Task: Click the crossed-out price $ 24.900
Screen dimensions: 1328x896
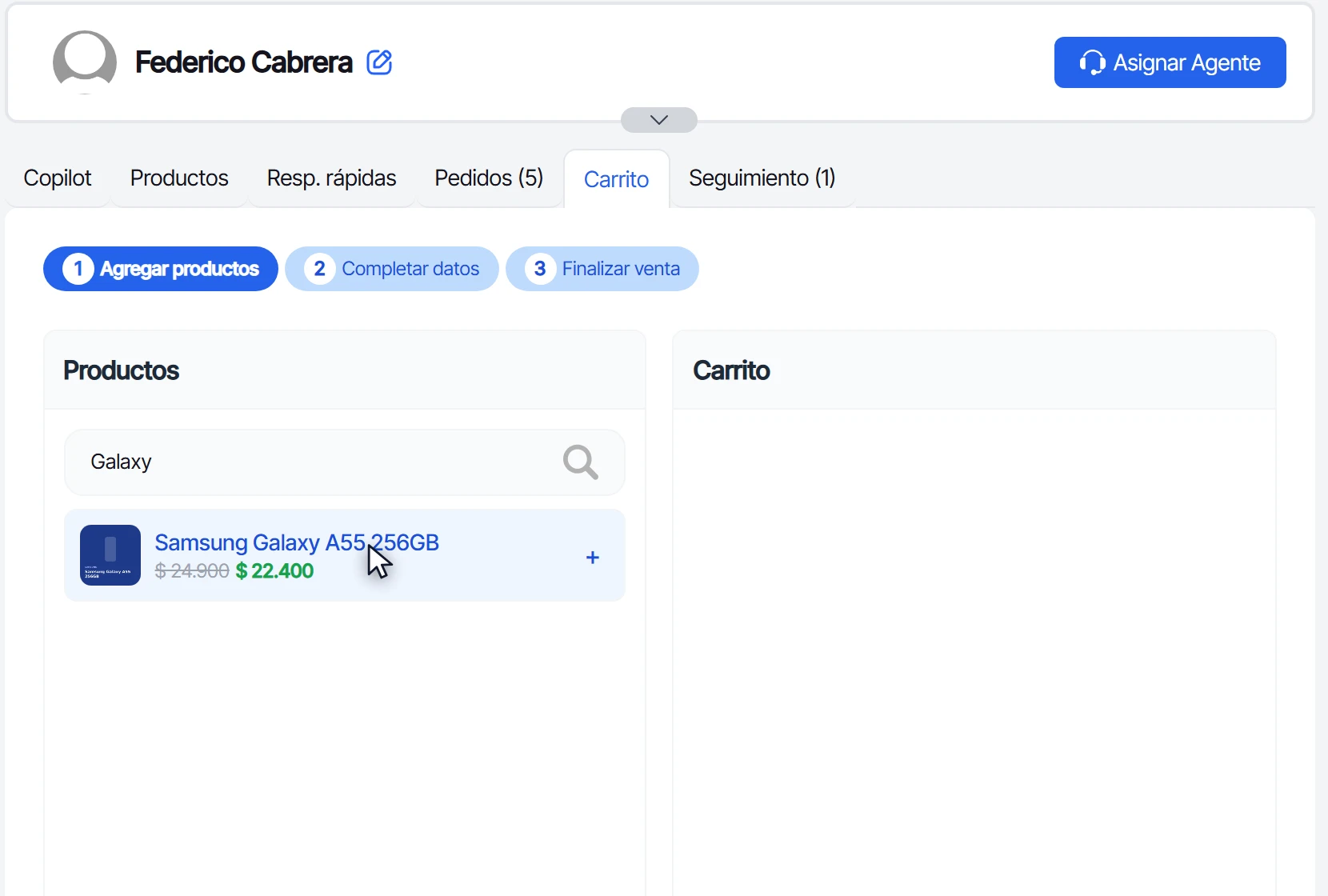Action: [x=192, y=571]
